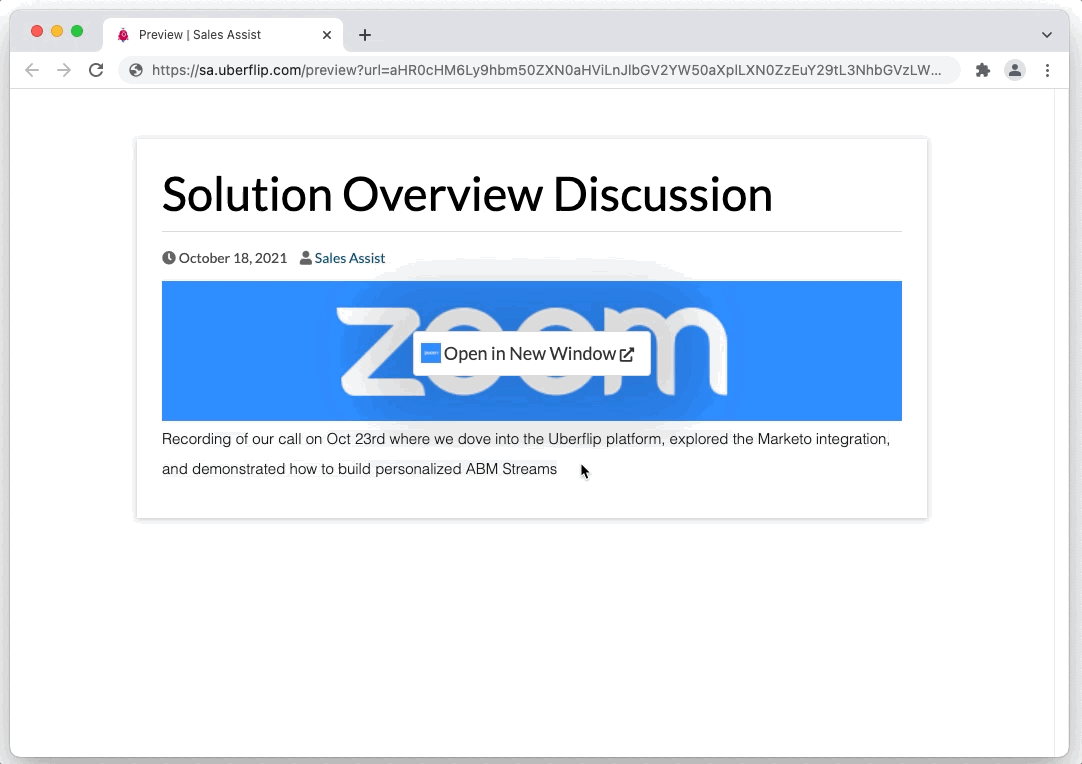Open the browser extensions puzzle icon
Viewport: 1082px width, 764px height.
coord(983,70)
